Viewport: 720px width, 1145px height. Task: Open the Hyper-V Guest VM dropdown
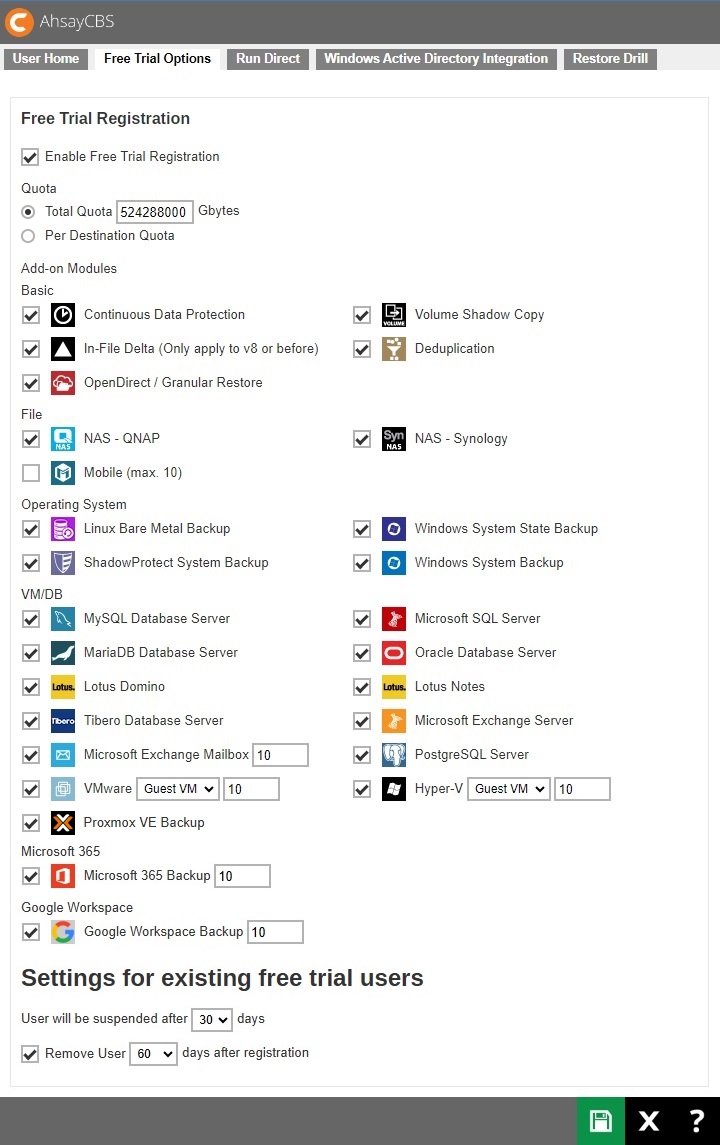click(x=509, y=789)
